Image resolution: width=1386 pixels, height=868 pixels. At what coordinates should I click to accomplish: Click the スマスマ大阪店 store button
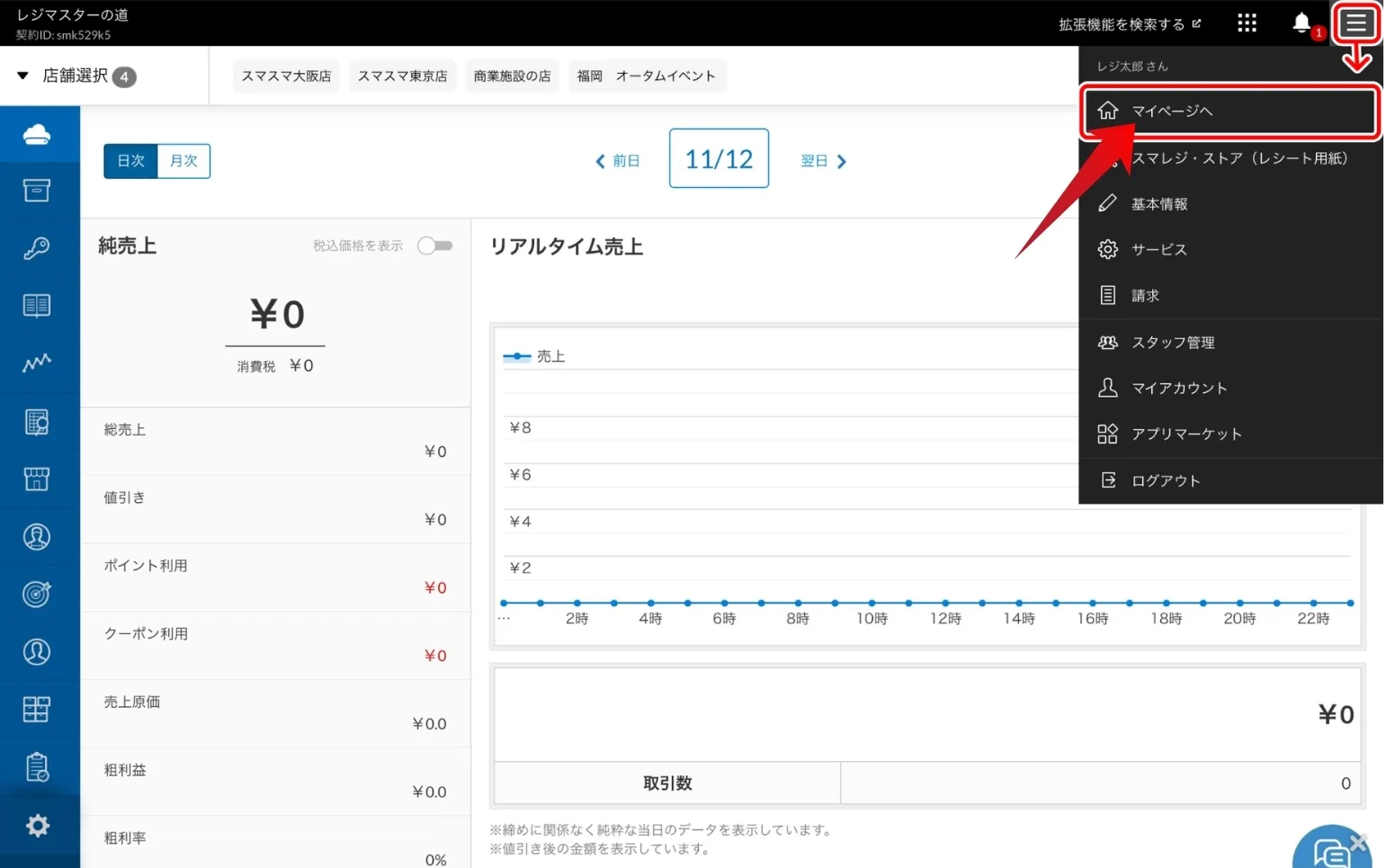pos(286,76)
